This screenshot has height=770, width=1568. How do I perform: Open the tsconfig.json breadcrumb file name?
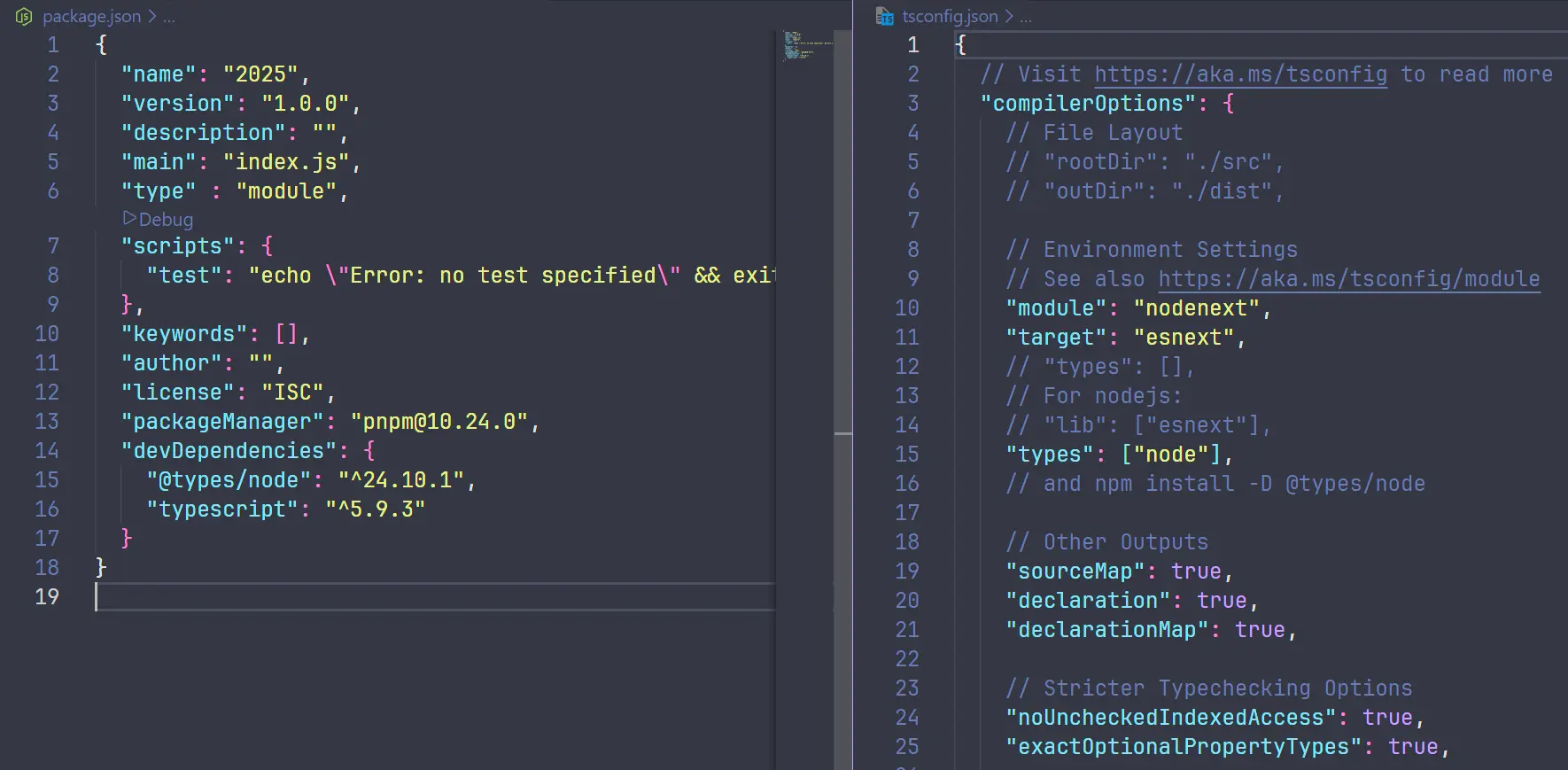pyautogui.click(x=950, y=17)
